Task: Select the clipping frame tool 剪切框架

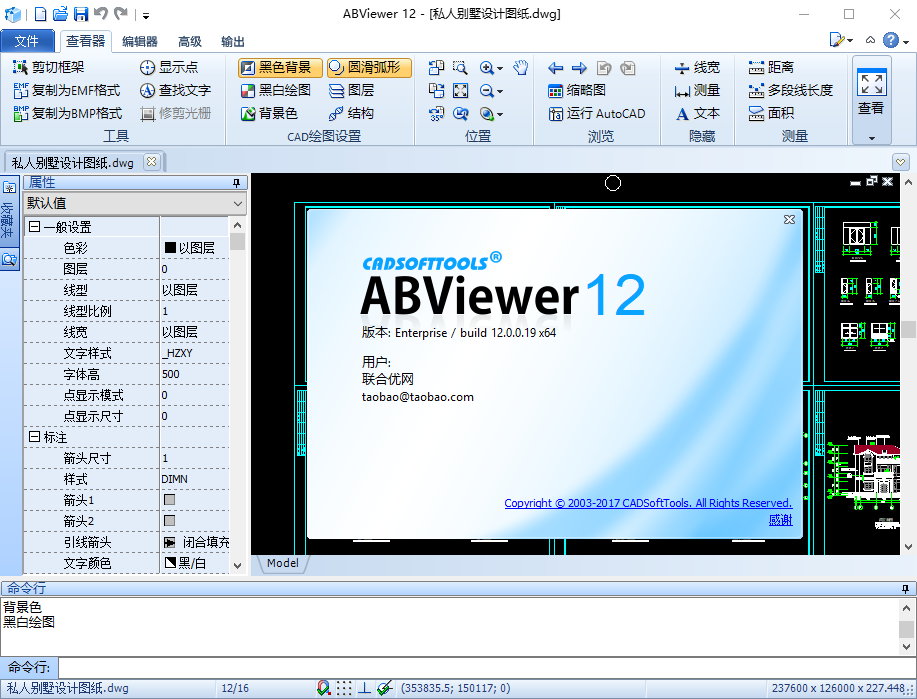Action: click(49, 67)
